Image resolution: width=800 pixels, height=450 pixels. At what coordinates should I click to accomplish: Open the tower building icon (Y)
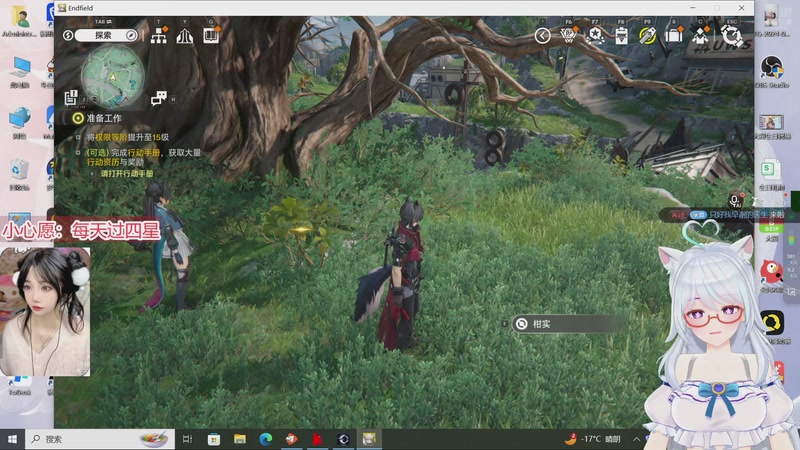[x=185, y=36]
